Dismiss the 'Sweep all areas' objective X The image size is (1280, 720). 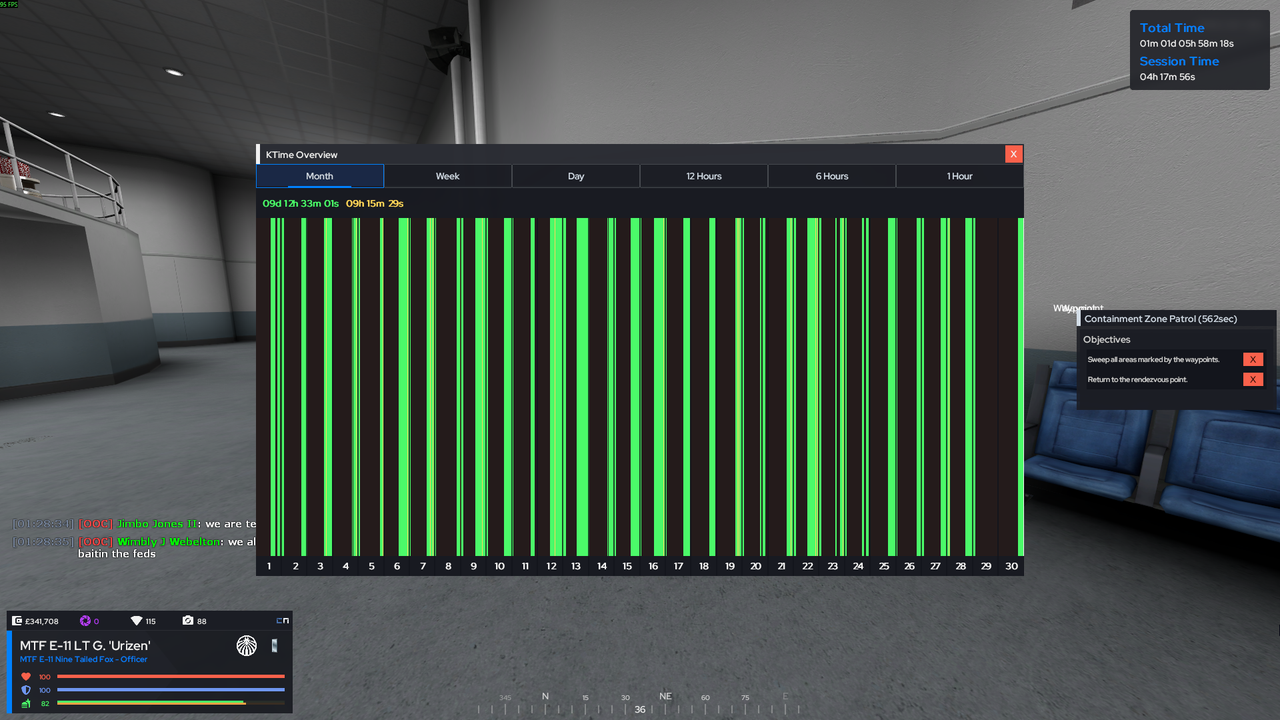(x=1253, y=359)
